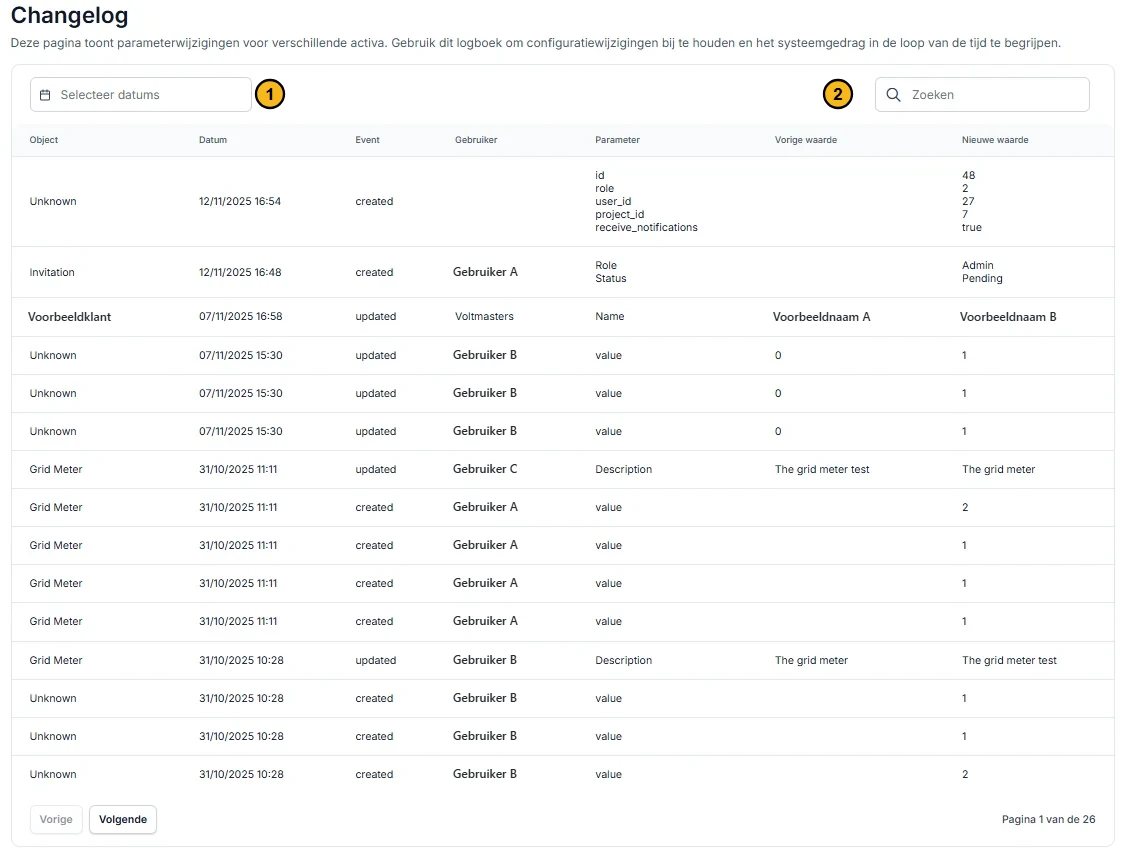
Task: Click the Gebruiker column header
Action: tap(476, 140)
